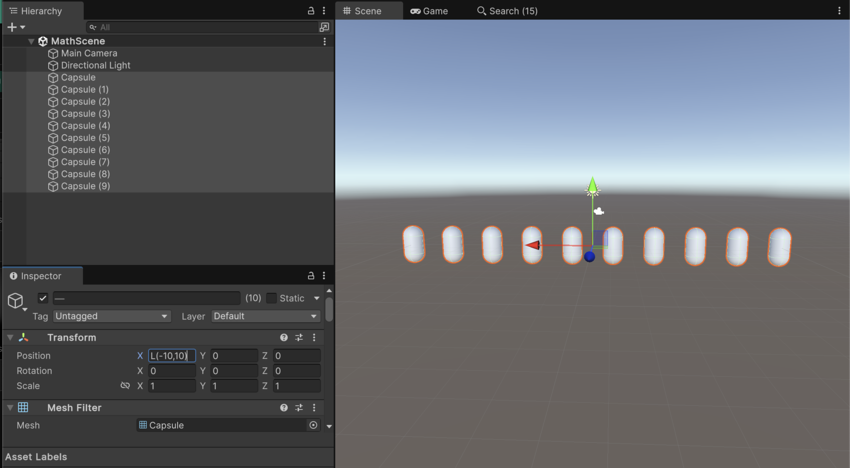Click the green Y-axis gizmo arrow

[592, 187]
